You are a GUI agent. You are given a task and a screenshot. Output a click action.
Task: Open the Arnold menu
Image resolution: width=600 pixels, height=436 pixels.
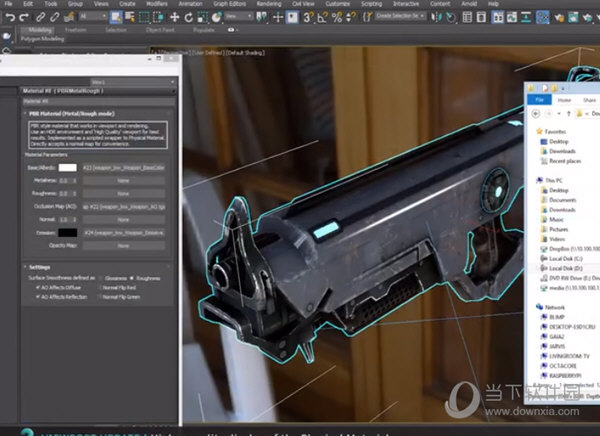(469, 4)
